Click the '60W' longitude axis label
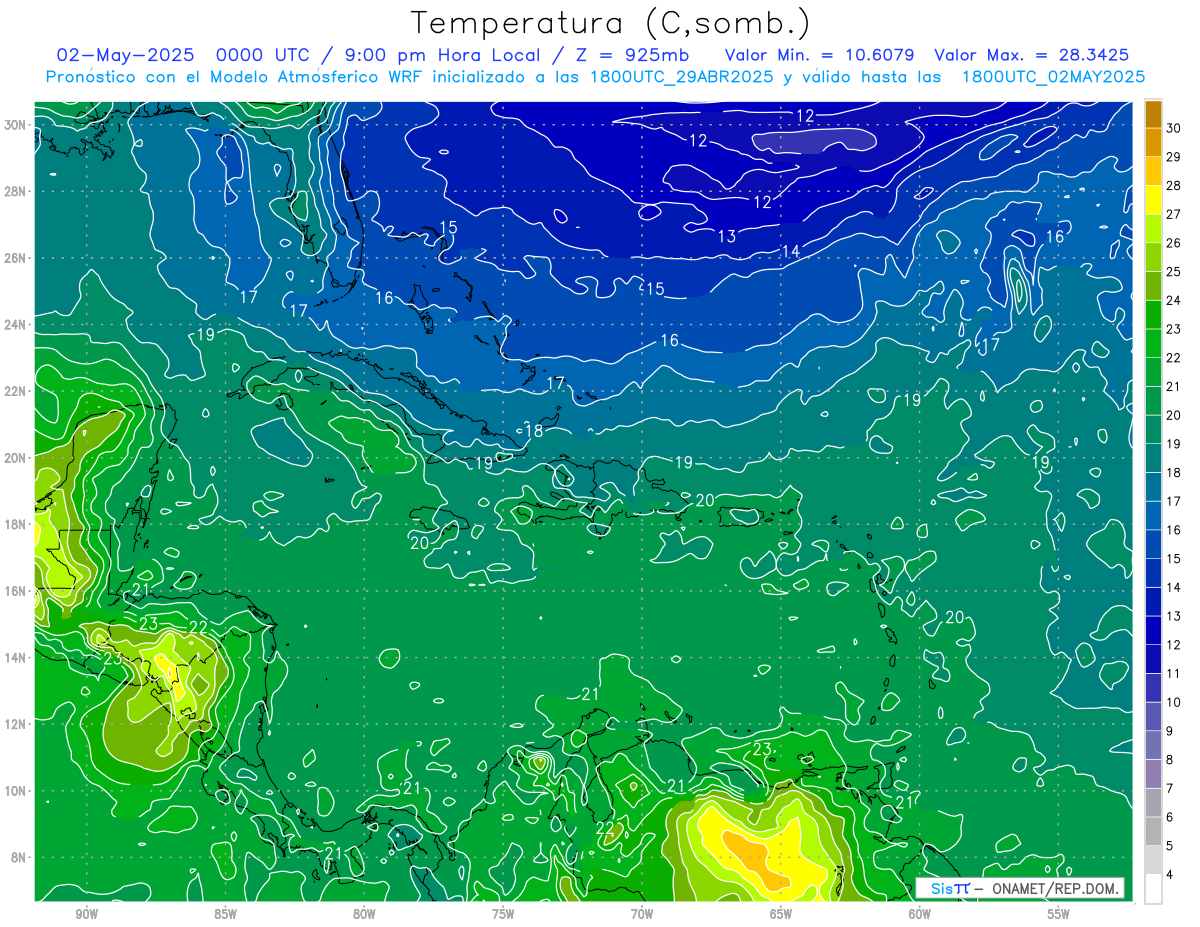Viewport: 1200px width, 927px height. tap(920, 914)
